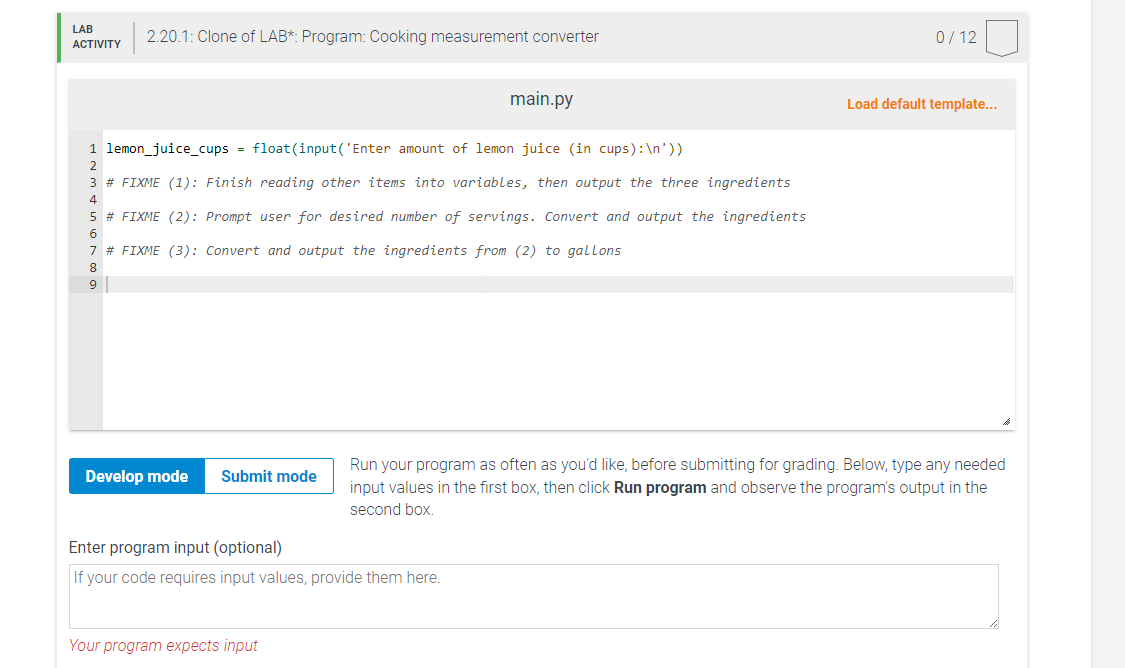This screenshot has height=668, width=1125.
Task: Click the program input text box
Action: pyautogui.click(x=534, y=596)
